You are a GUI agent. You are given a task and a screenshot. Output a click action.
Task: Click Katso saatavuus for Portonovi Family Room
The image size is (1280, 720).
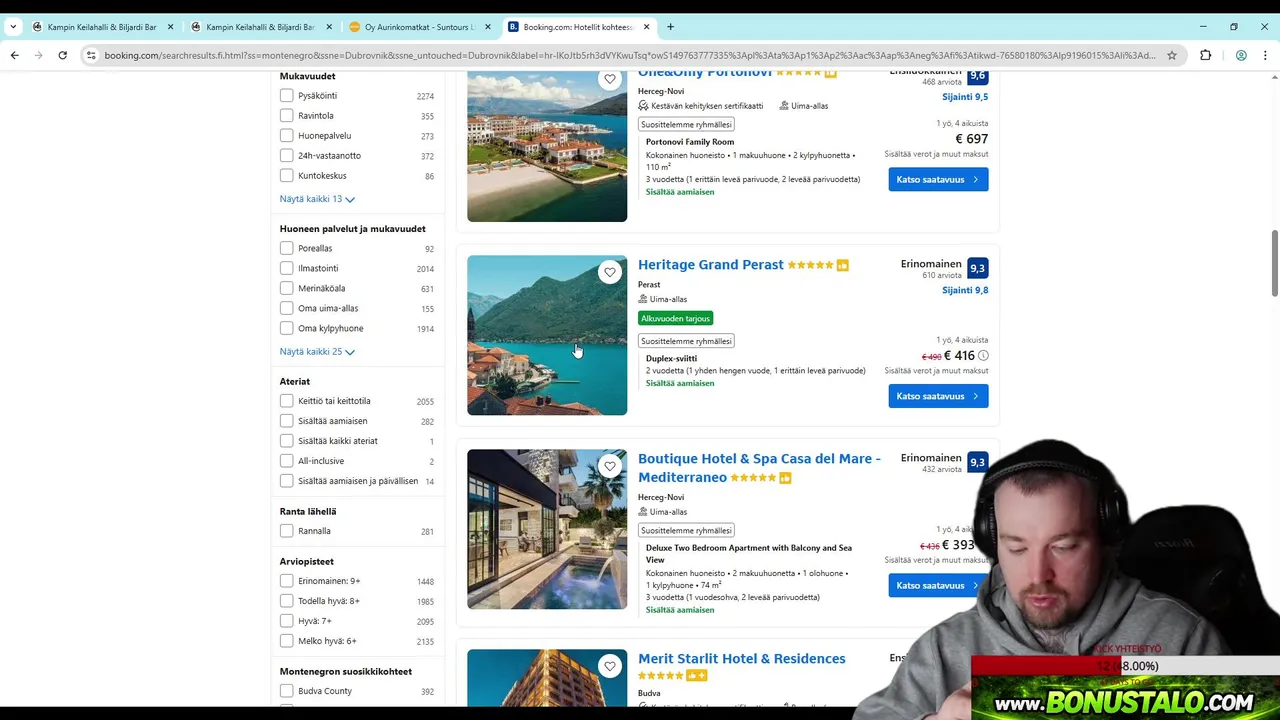(938, 179)
